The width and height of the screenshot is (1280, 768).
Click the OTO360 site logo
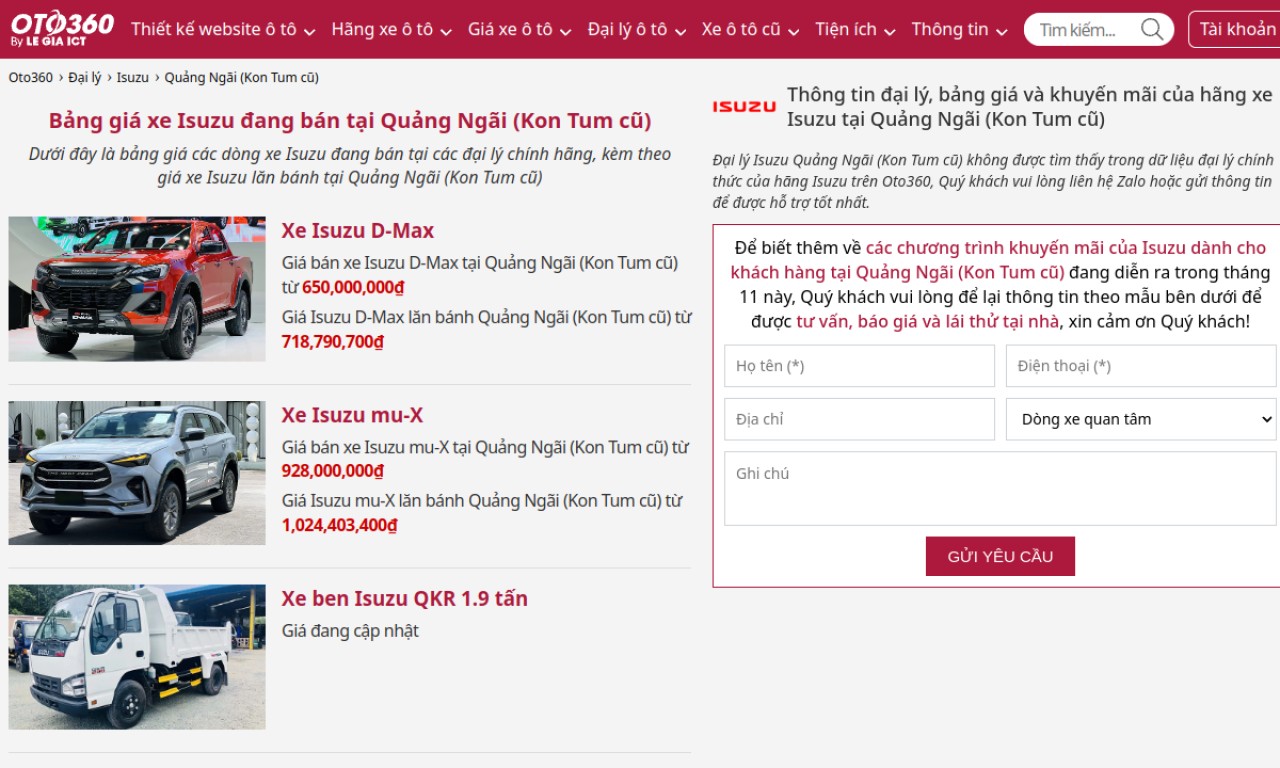pyautogui.click(x=62, y=28)
